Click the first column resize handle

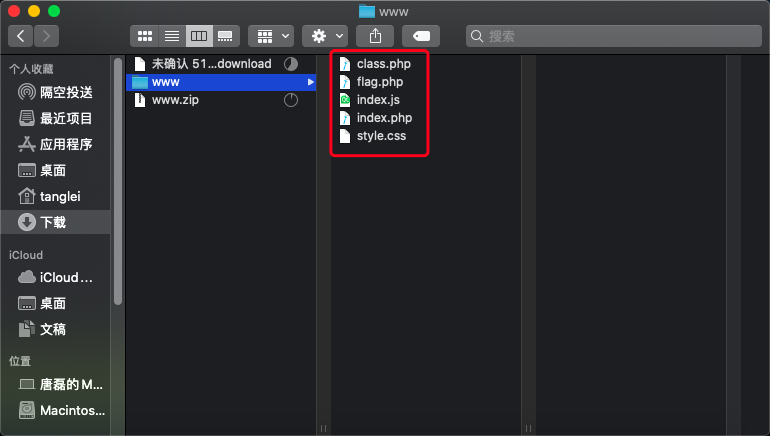coord(323,428)
